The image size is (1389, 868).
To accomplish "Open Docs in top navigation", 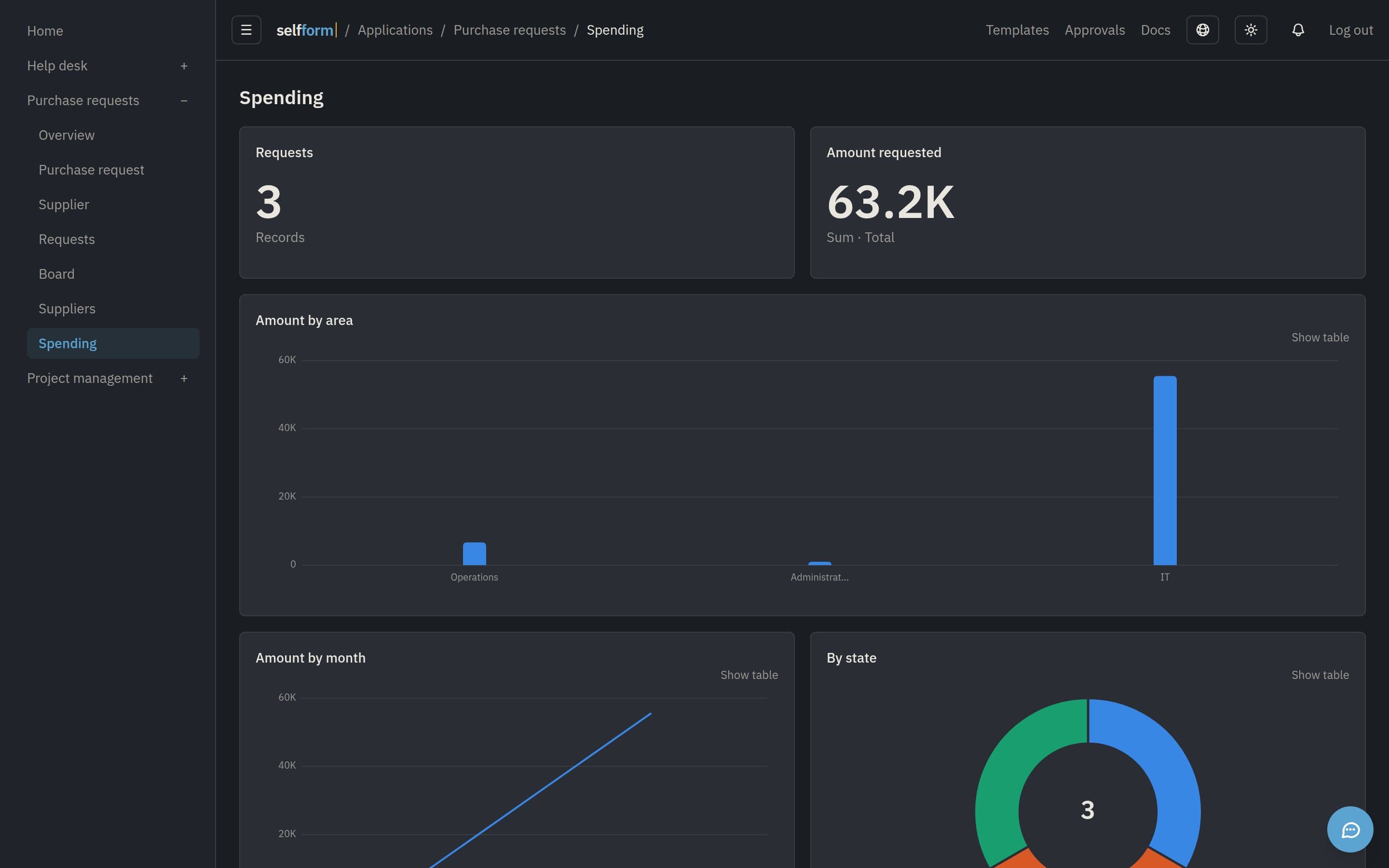I will (1156, 30).
